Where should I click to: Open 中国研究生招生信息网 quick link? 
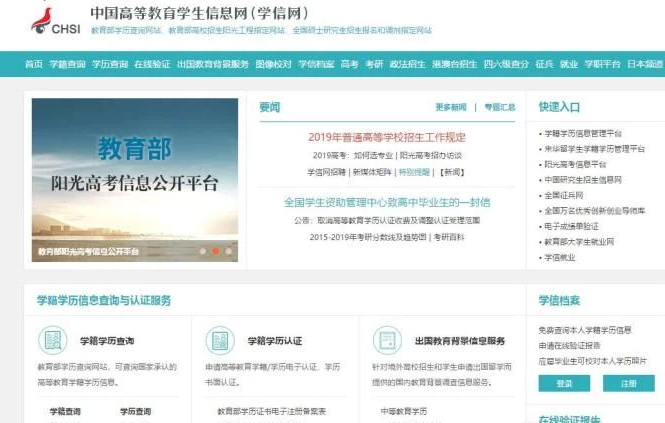click(x=583, y=180)
